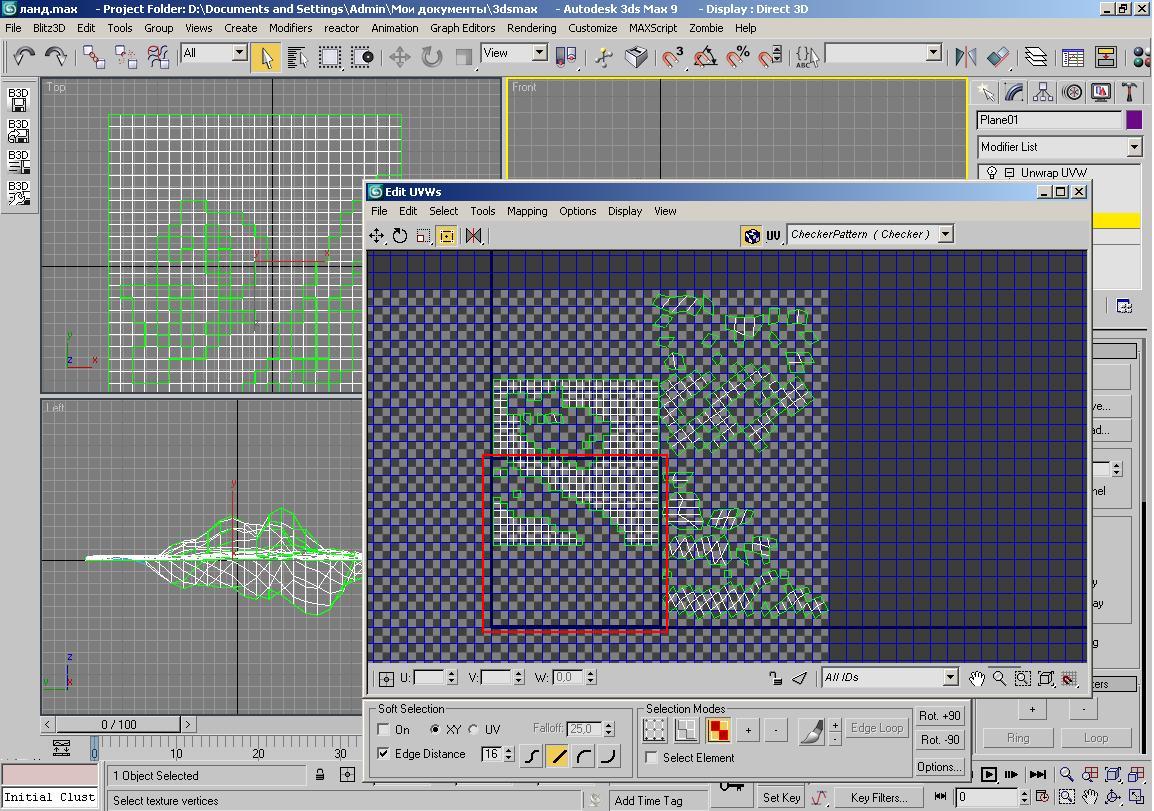The width and height of the screenshot is (1154, 811).
Task: Expand the All IDs dropdown
Action: click(x=950, y=678)
